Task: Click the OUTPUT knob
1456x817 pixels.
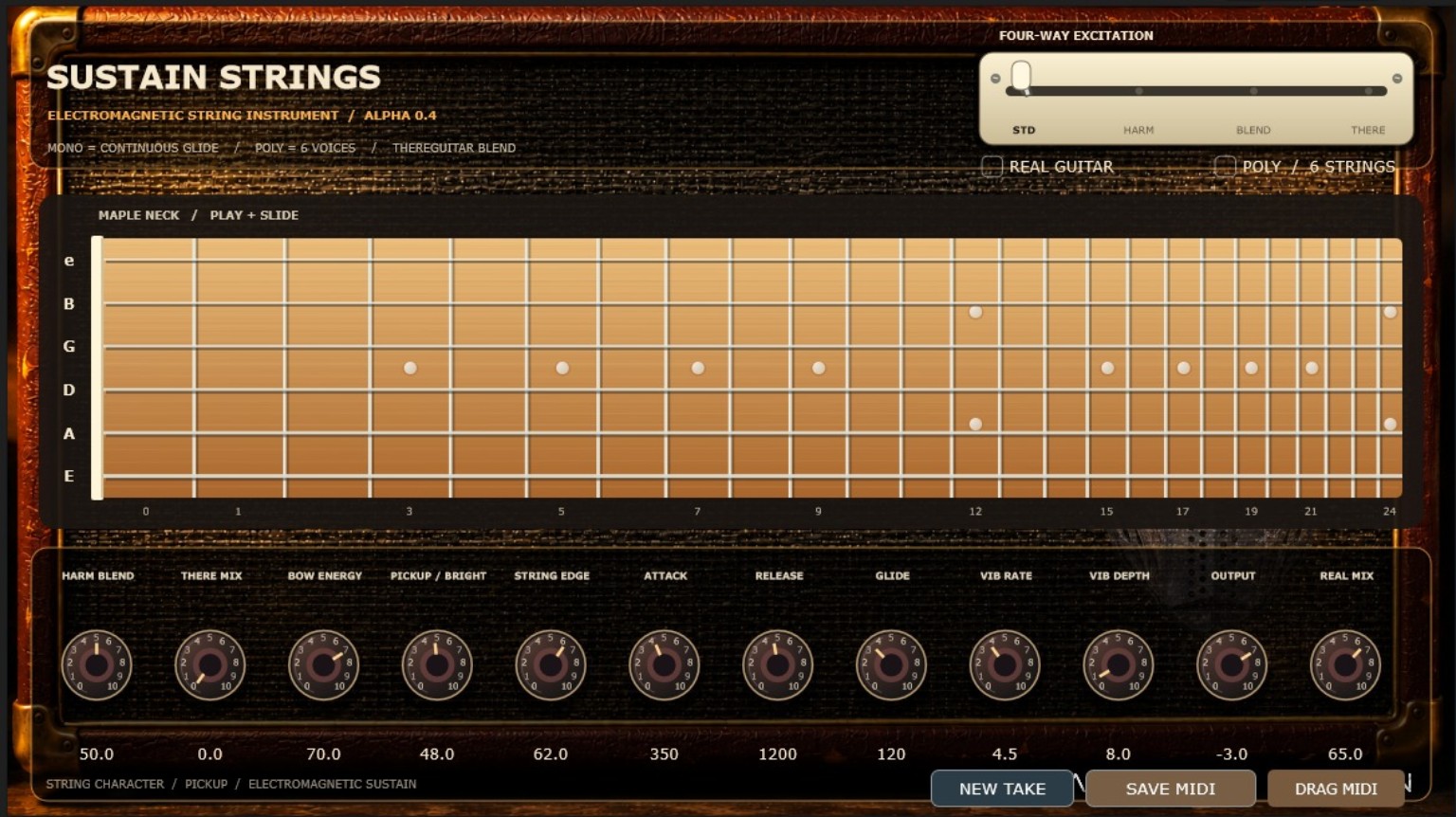Action: pos(1231,664)
